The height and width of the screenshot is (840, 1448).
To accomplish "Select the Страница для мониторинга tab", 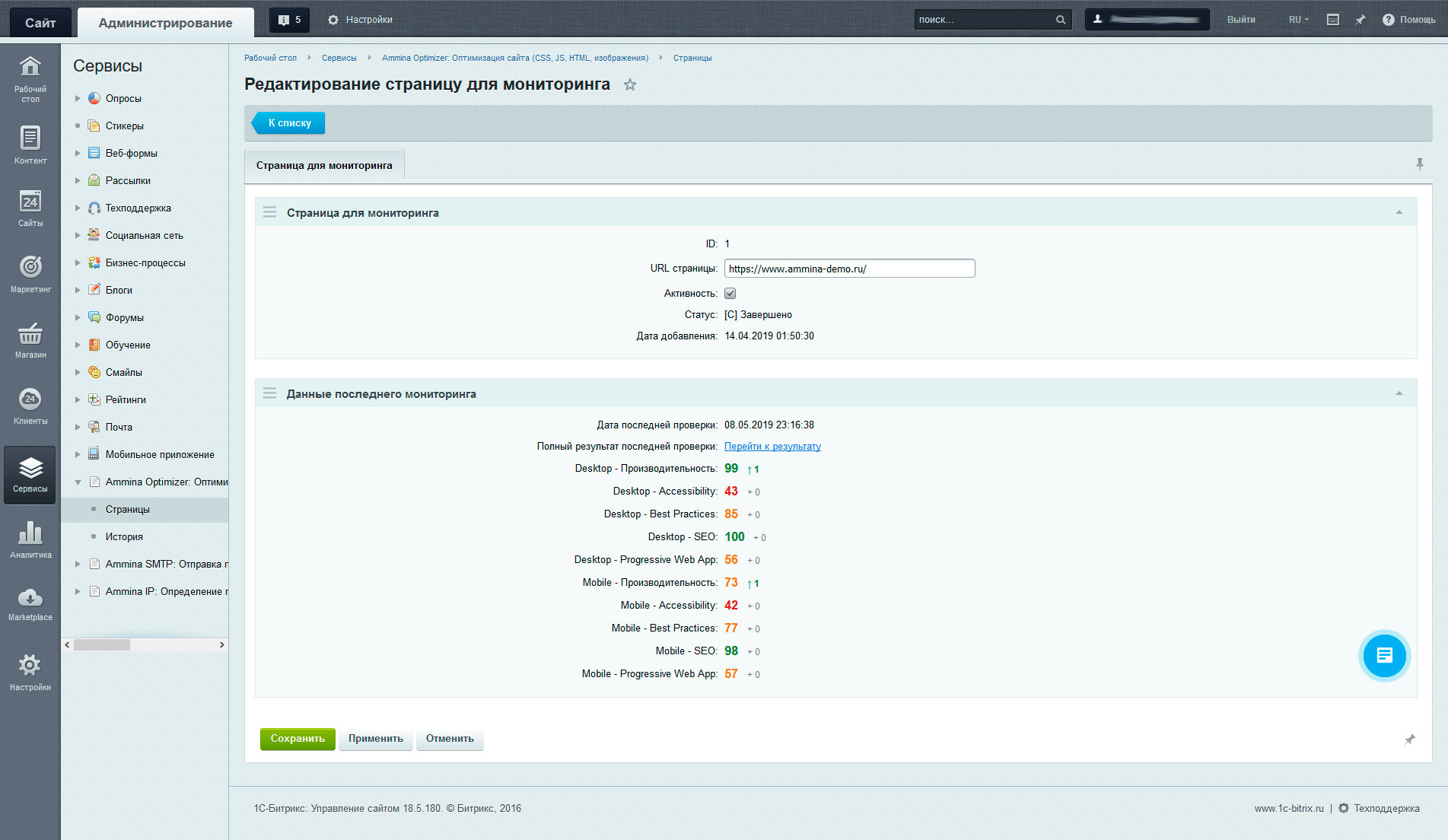I will [324, 165].
